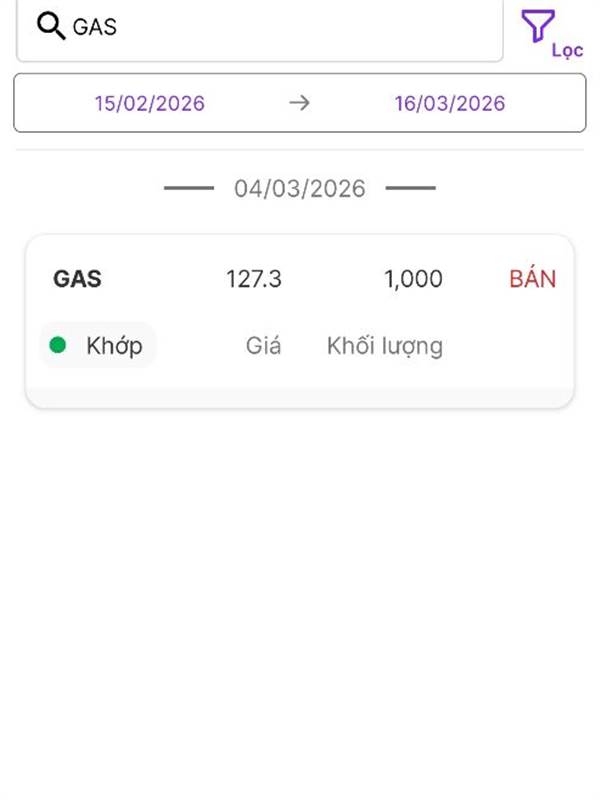Screen dimensions: 600x800
Task: Focus the search field containing GAS
Action: [280, 27]
